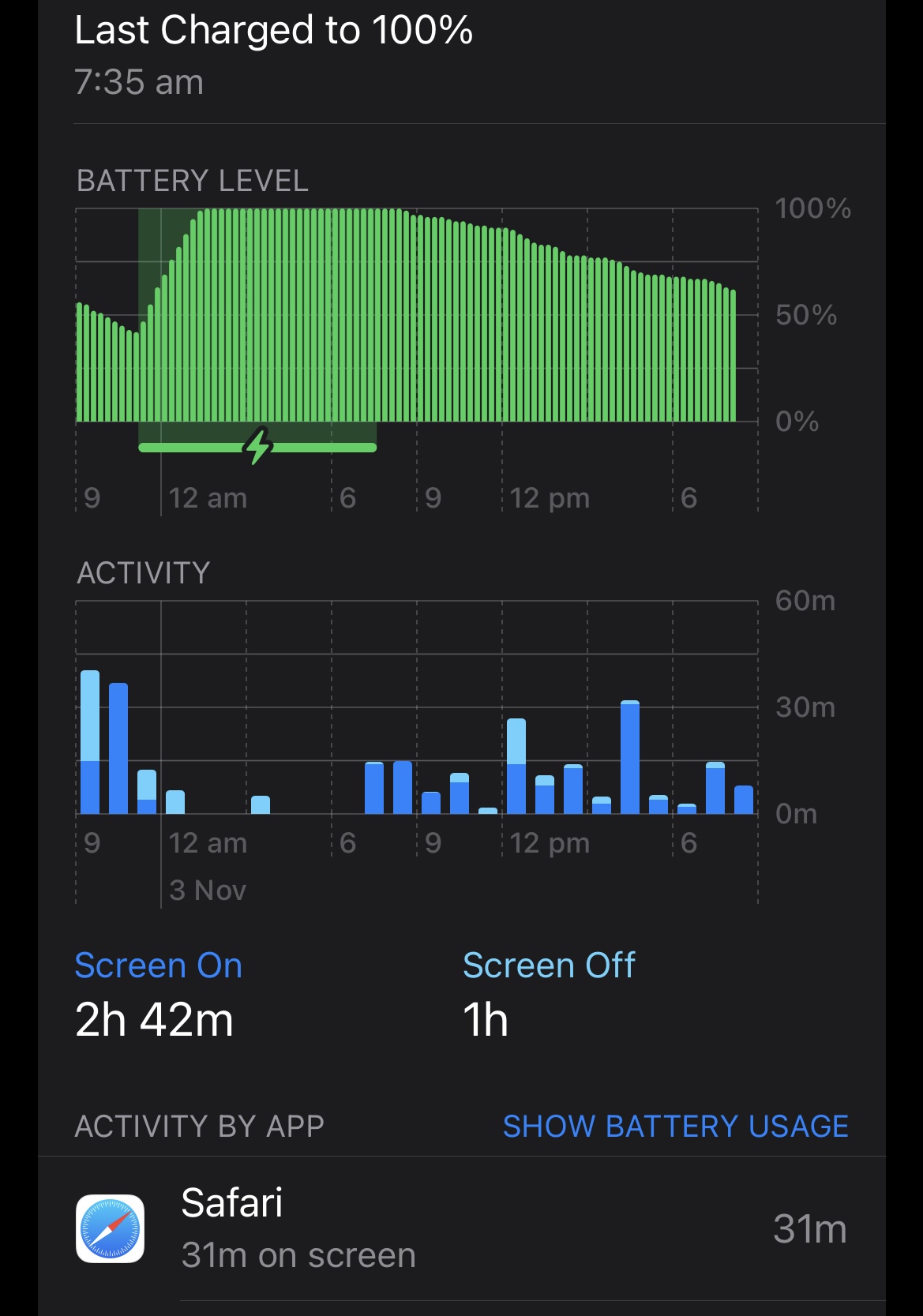Tap the charging lightning bolt icon
This screenshot has width=923, height=1316.
pos(258,446)
